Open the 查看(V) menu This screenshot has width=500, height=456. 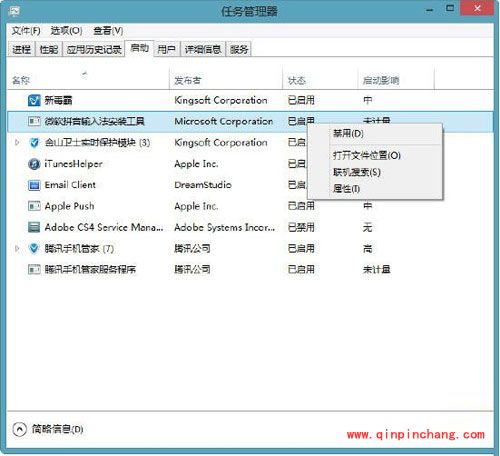click(108, 31)
